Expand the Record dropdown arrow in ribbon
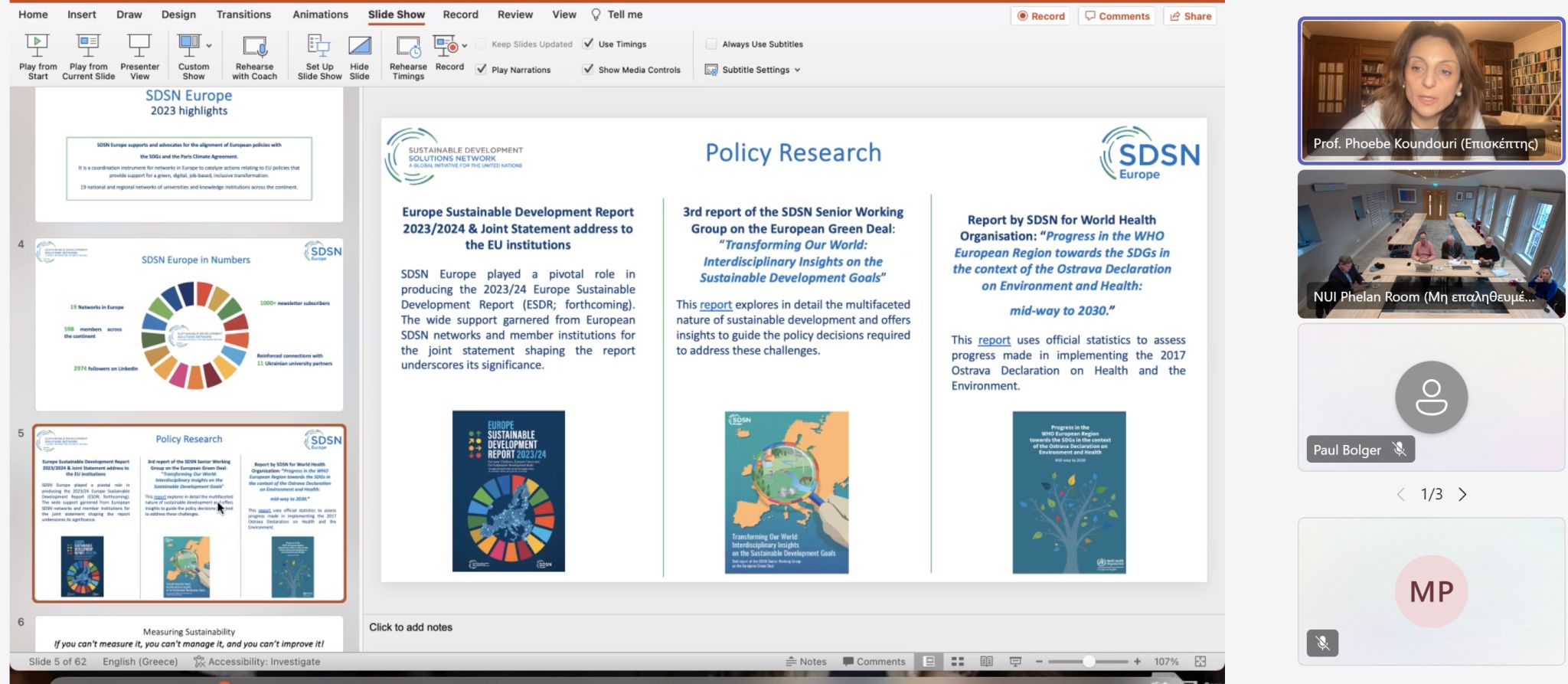This screenshot has height=684, width=1568. tap(465, 46)
